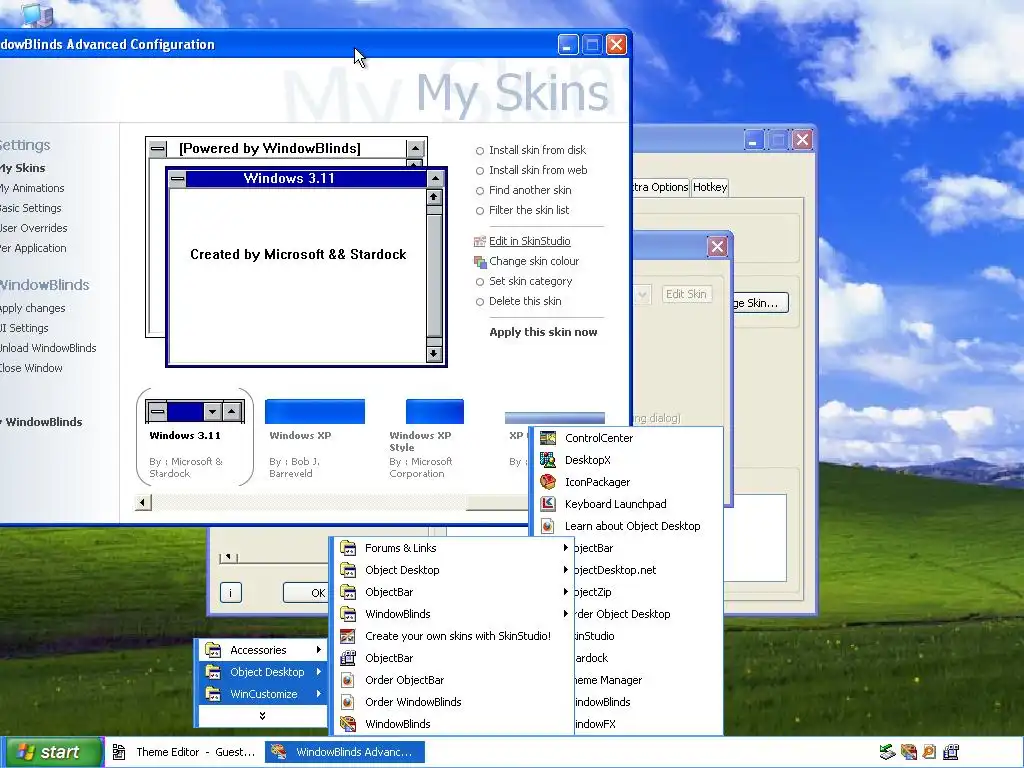Go to Basic Settings in the sidebar
The image size is (1024, 768).
coord(31,208)
